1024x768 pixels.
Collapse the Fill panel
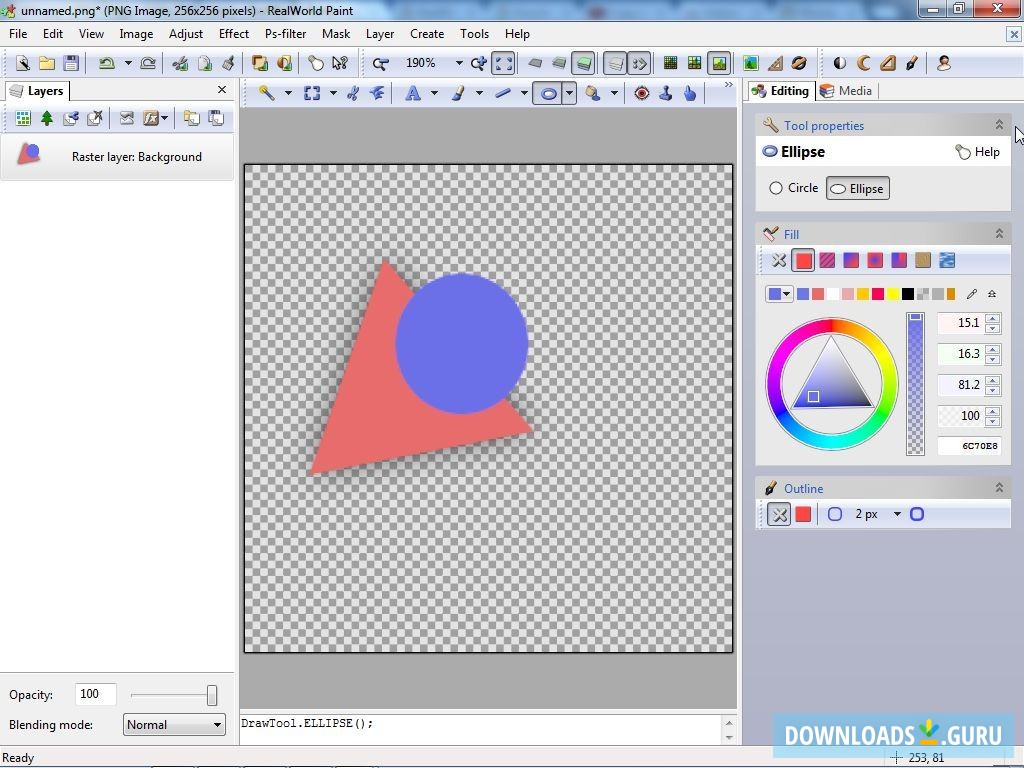(x=999, y=233)
